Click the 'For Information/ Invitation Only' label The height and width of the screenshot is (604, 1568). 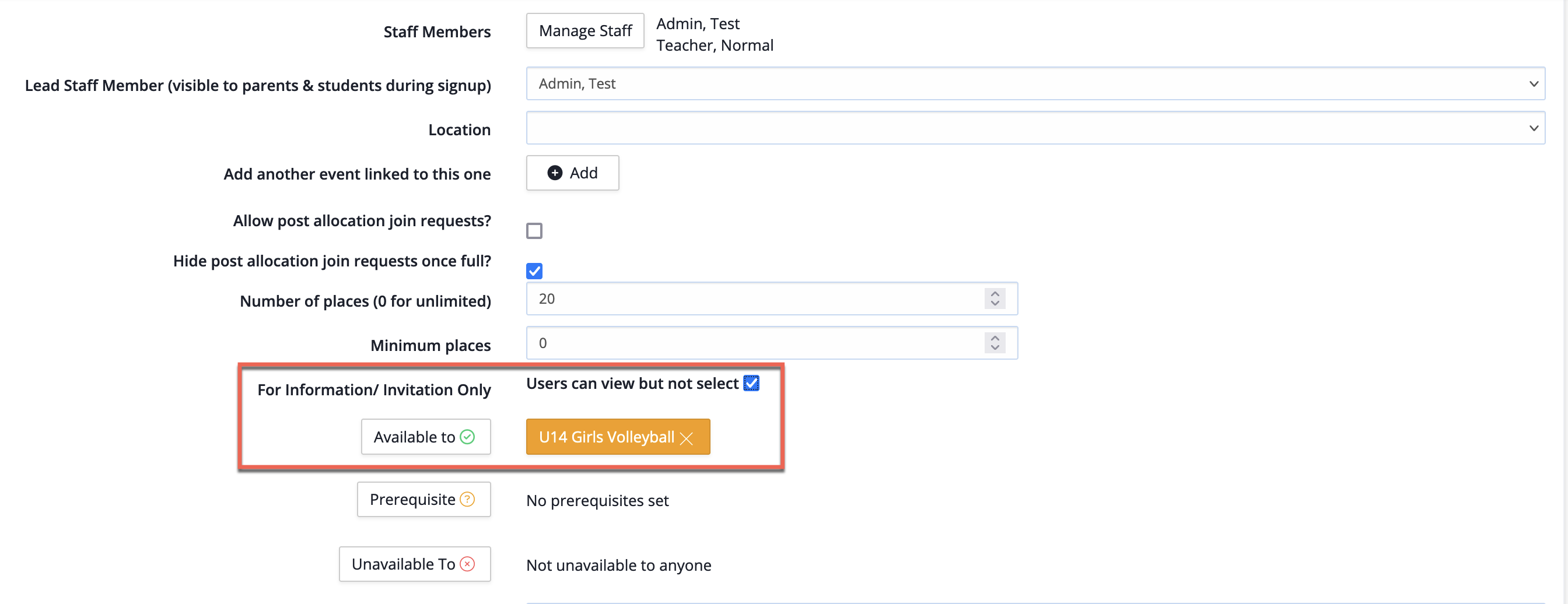pyautogui.click(x=374, y=389)
